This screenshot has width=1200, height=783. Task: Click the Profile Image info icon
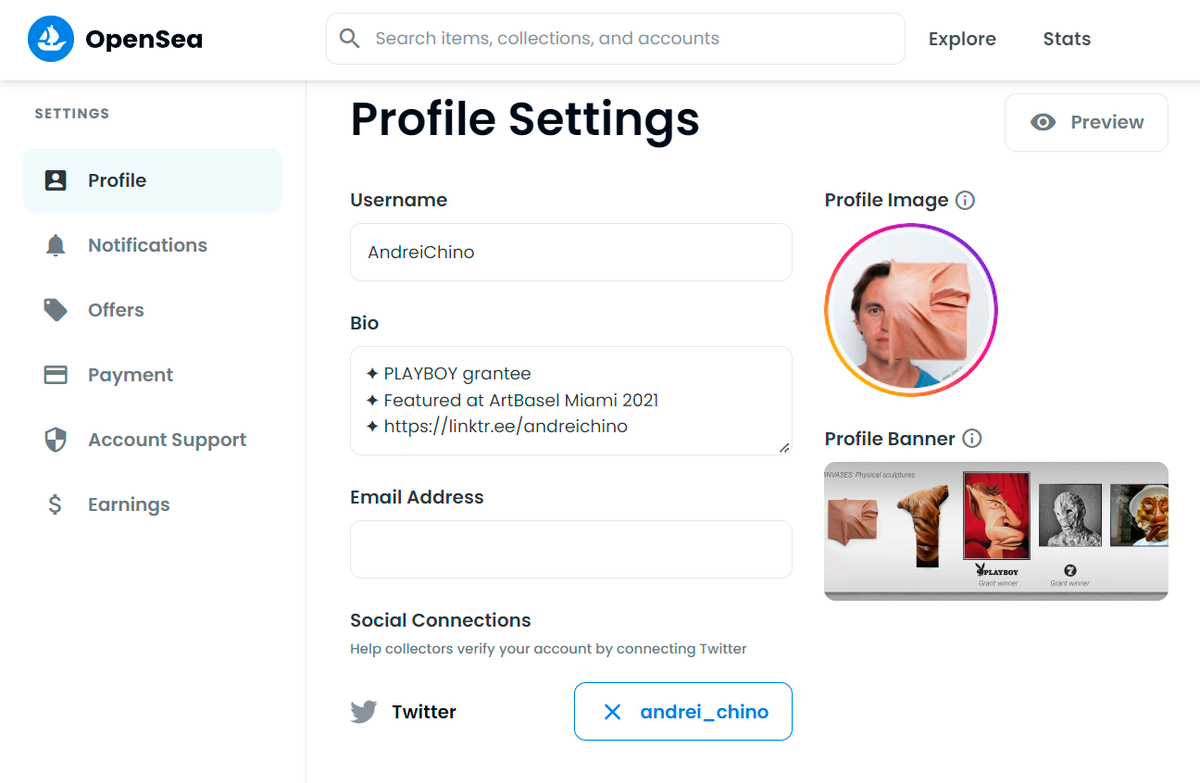(965, 200)
